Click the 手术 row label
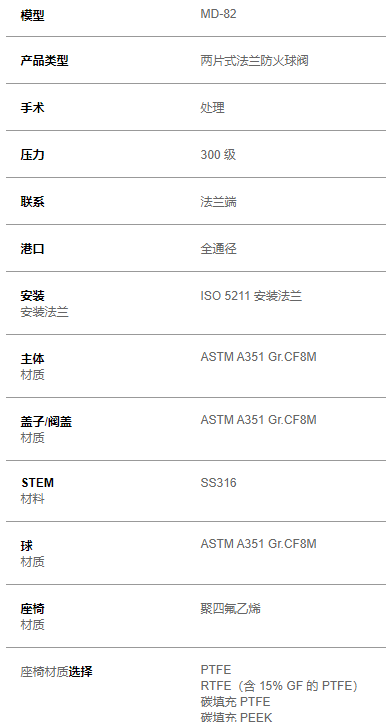Screen dimensions: 386x722 (33, 108)
